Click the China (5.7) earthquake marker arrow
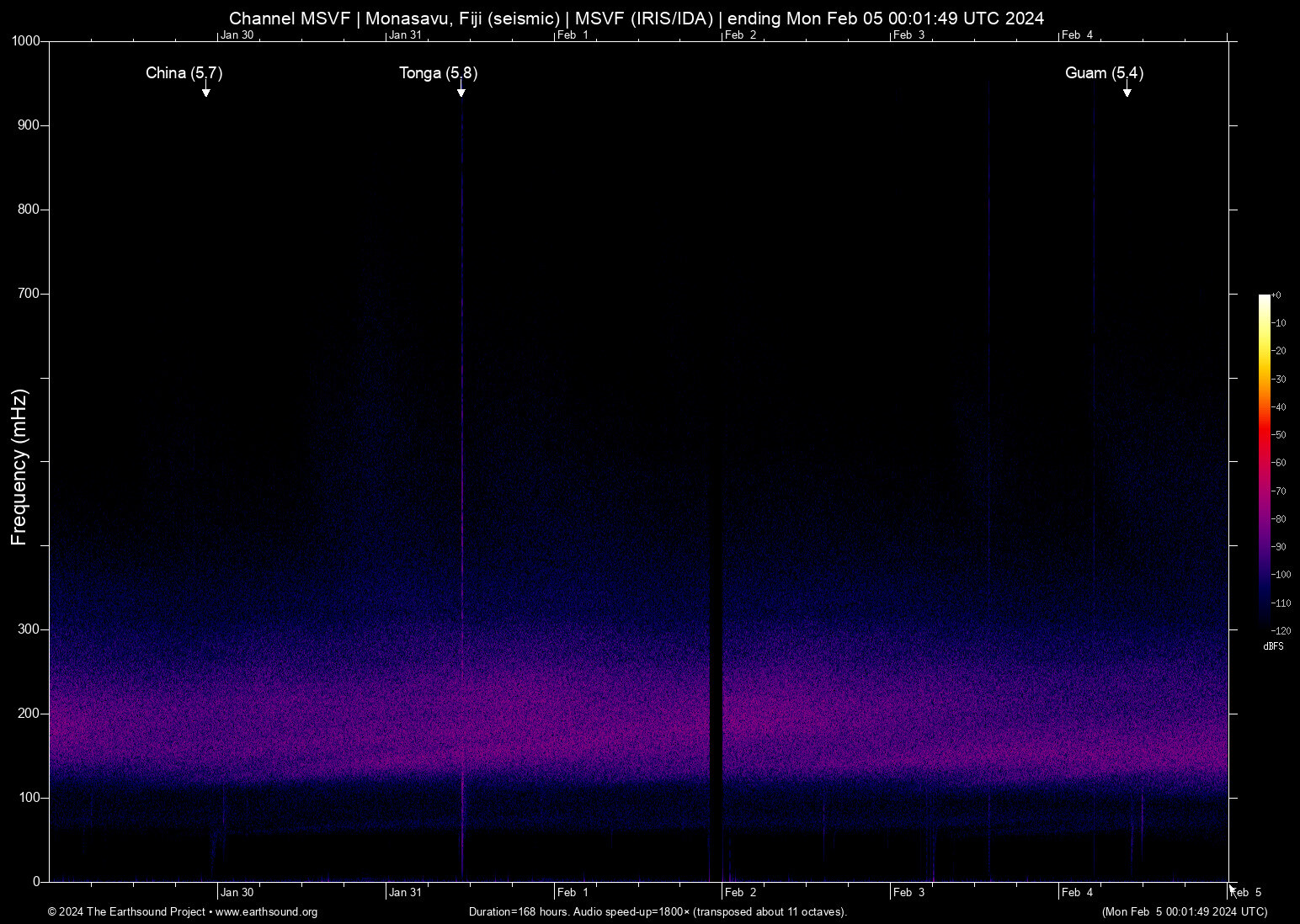 (x=206, y=91)
